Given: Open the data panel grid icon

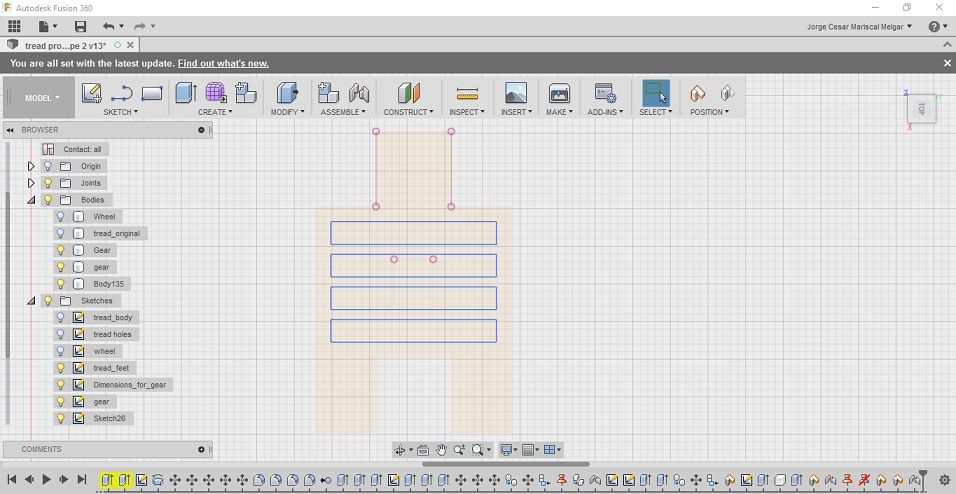Looking at the screenshot, I should (x=14, y=26).
